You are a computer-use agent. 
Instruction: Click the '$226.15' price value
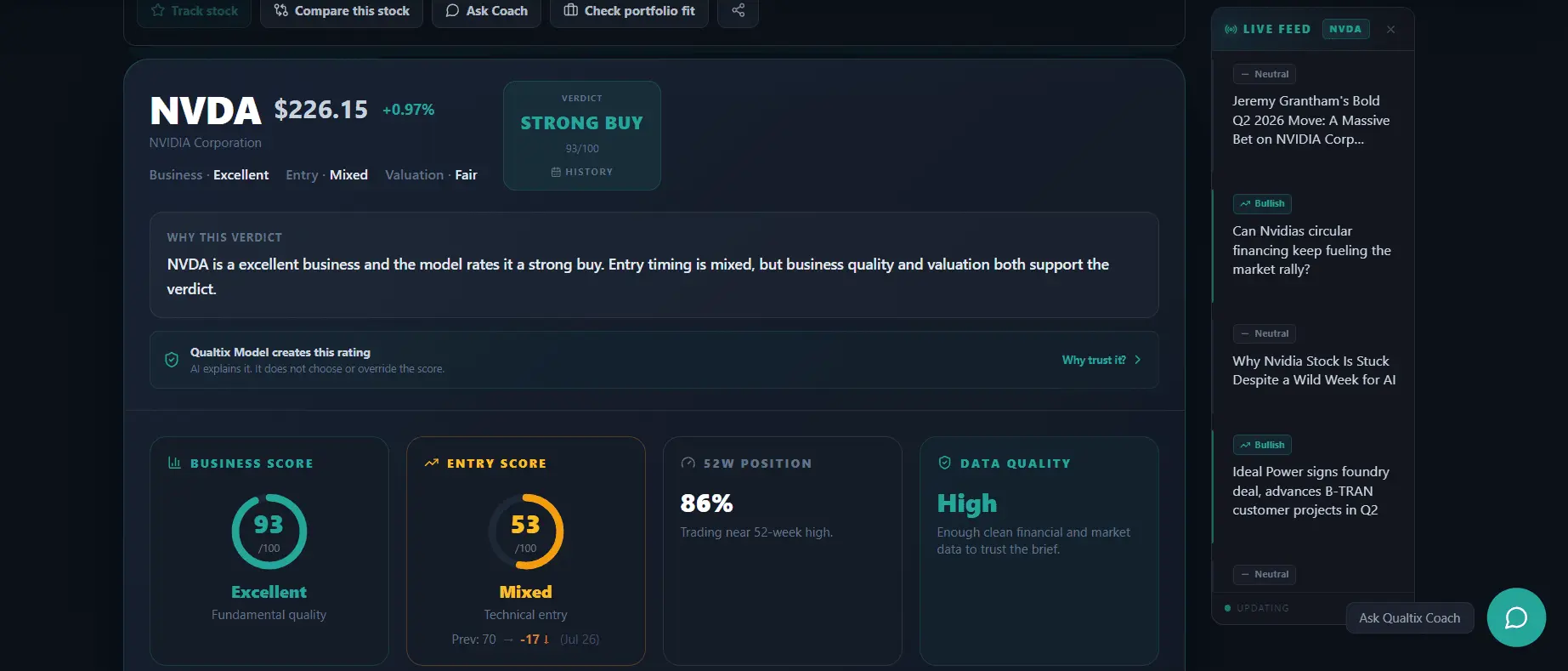[x=320, y=109]
